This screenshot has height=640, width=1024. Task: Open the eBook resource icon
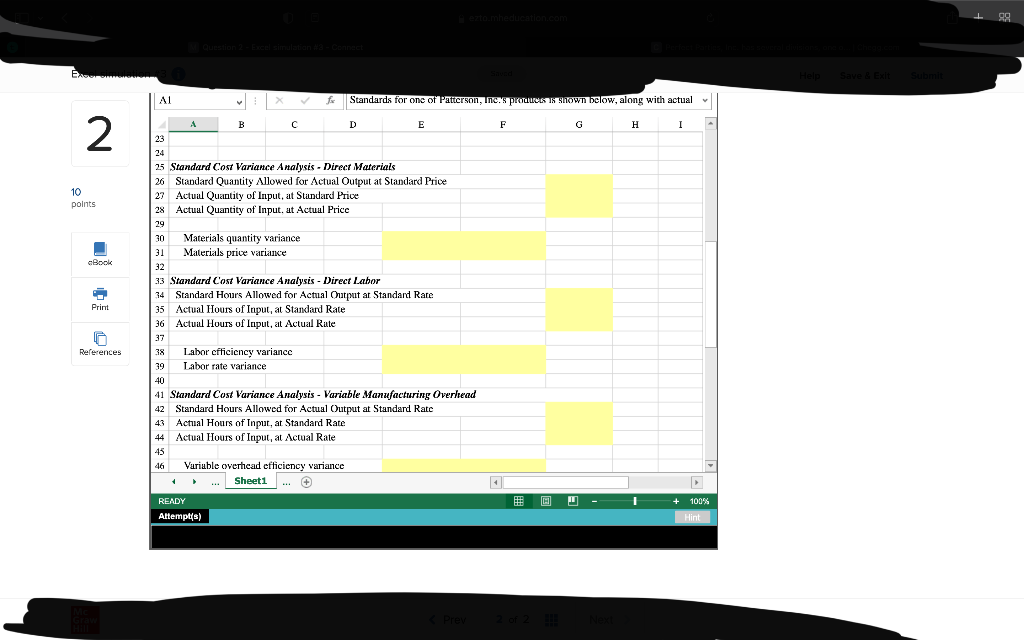coord(100,250)
